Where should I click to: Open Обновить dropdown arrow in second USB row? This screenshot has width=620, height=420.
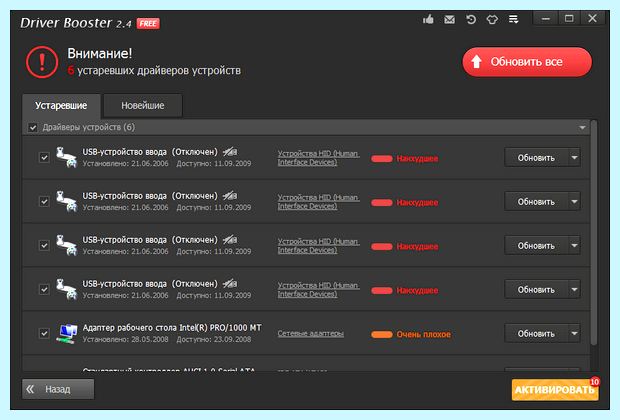point(575,201)
